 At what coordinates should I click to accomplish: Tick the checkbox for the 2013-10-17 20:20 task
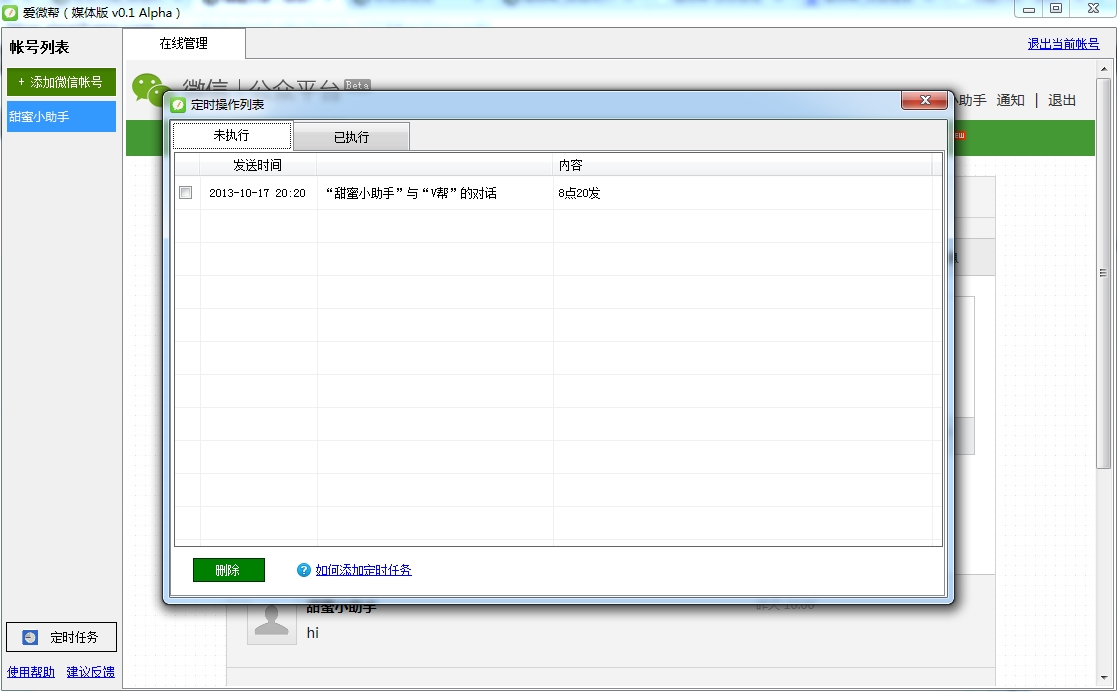click(x=186, y=192)
